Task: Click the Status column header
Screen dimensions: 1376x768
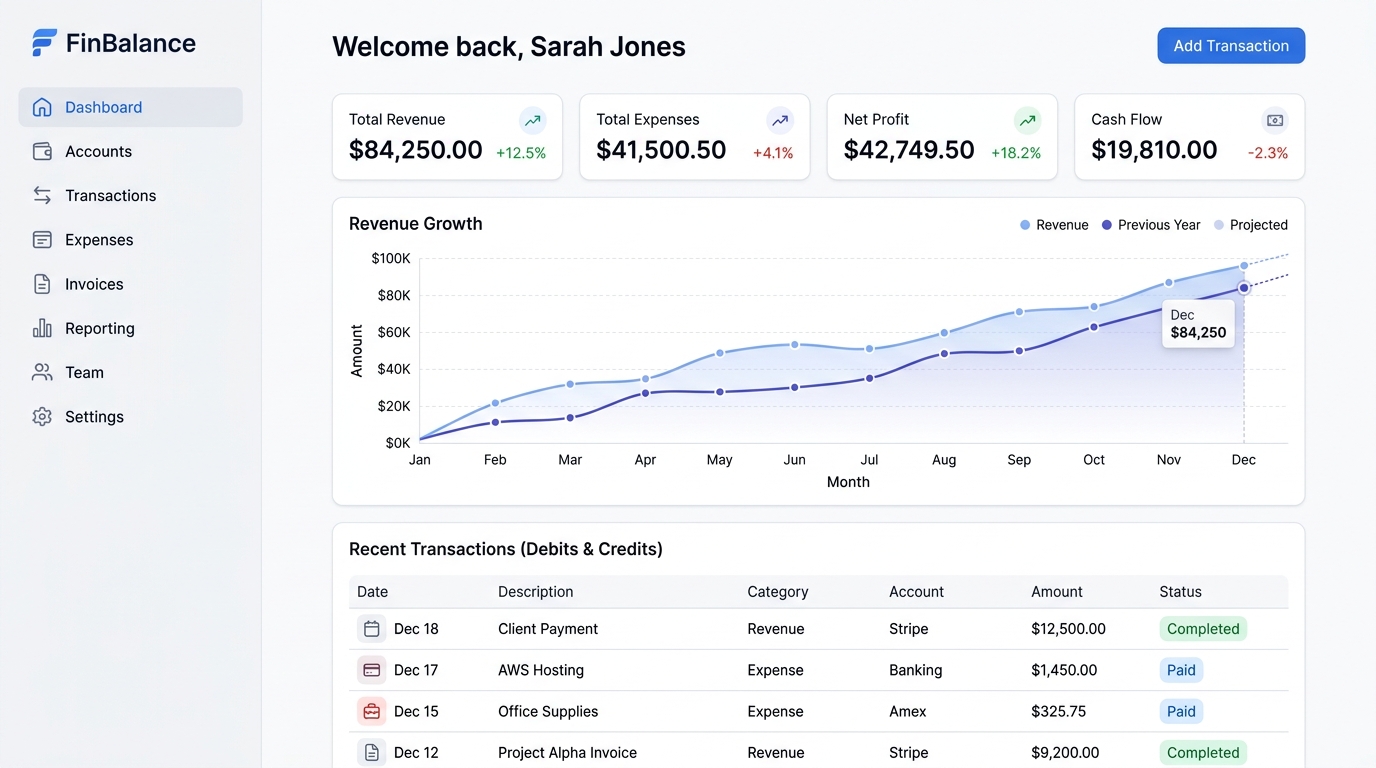Action: (1180, 592)
